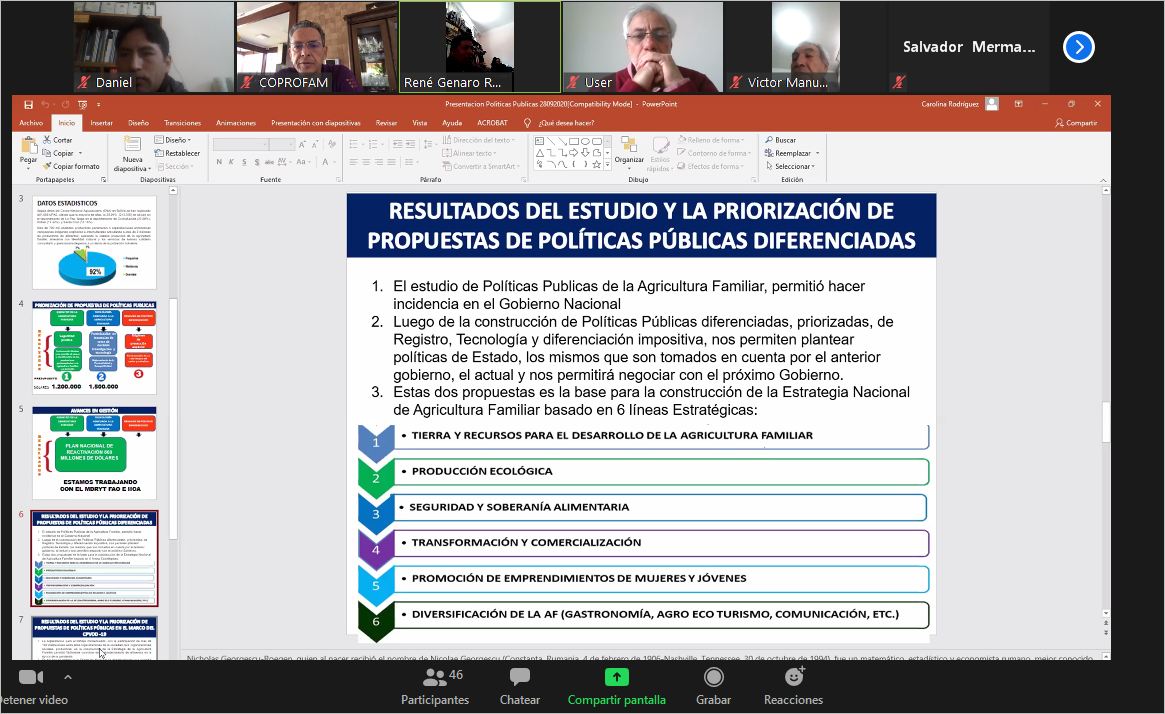Screen dimensions: 1165x714
Task: Toggle camera with Detener video
Action: point(32,678)
